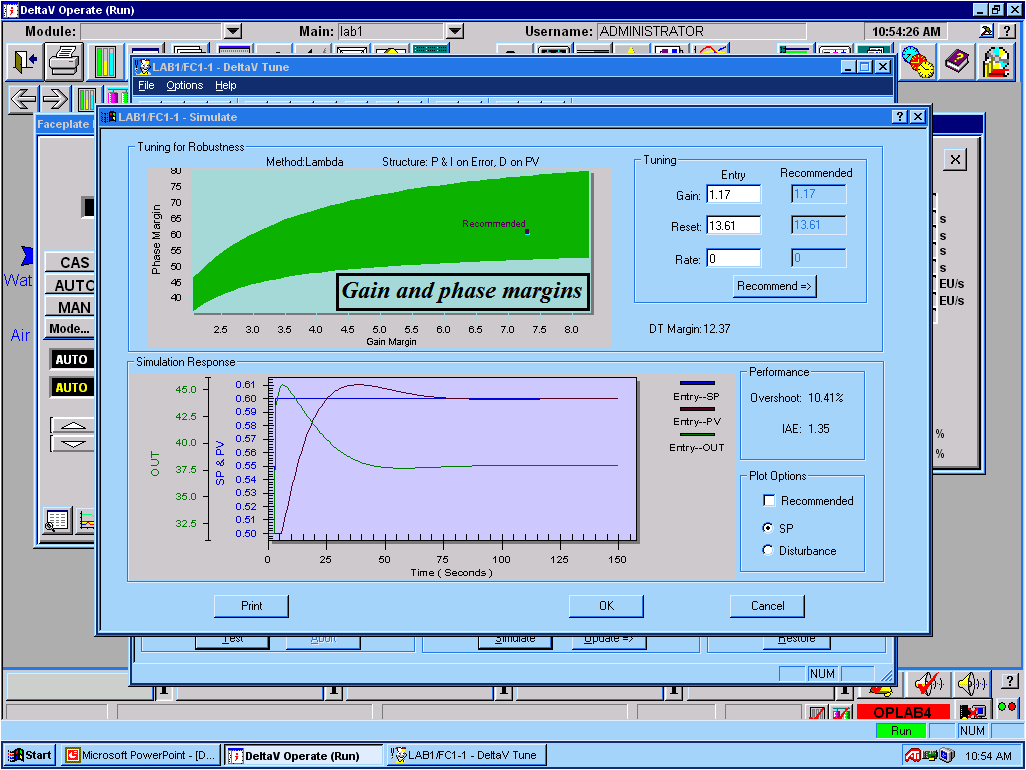Open the File menu in DeltaV Tune
This screenshot has height=770, width=1026.
[147, 85]
